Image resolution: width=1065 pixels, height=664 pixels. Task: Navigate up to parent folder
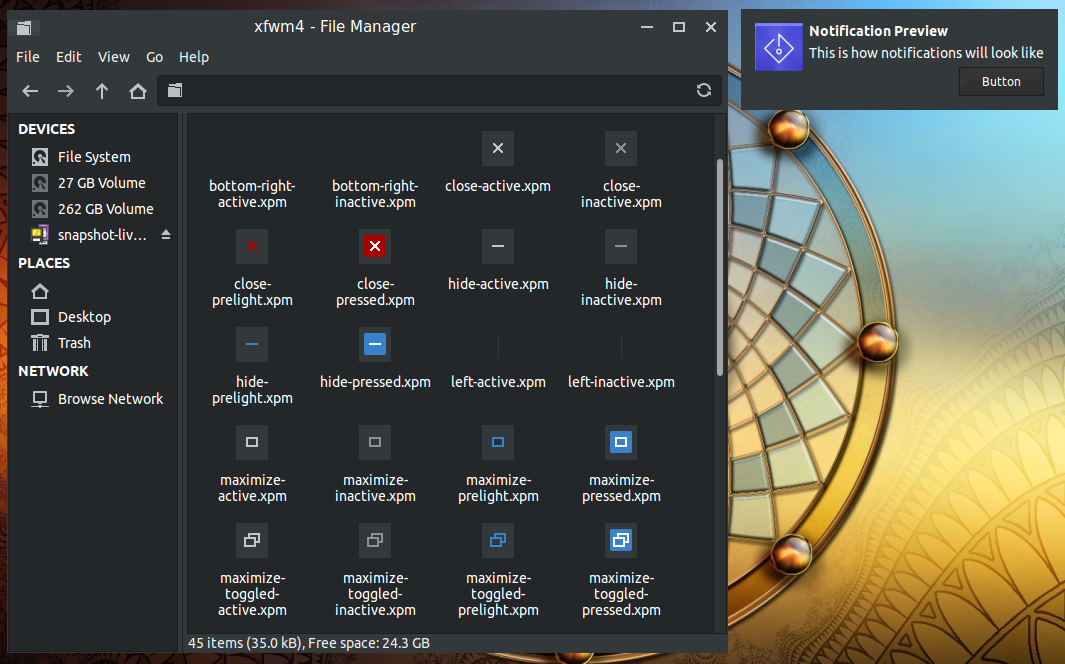[102, 91]
